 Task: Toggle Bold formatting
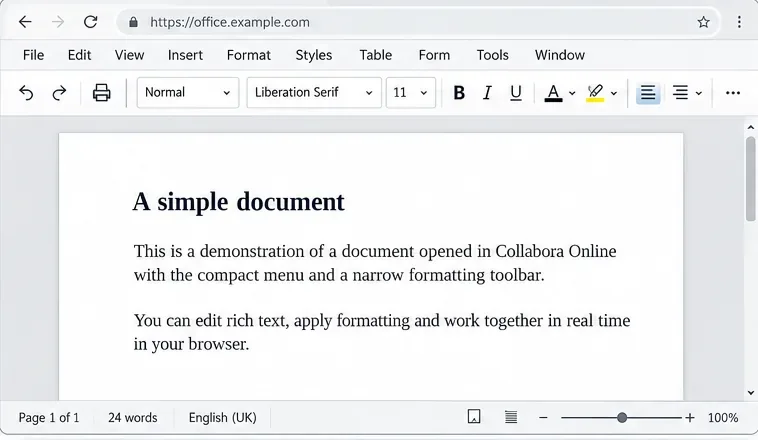click(x=459, y=92)
